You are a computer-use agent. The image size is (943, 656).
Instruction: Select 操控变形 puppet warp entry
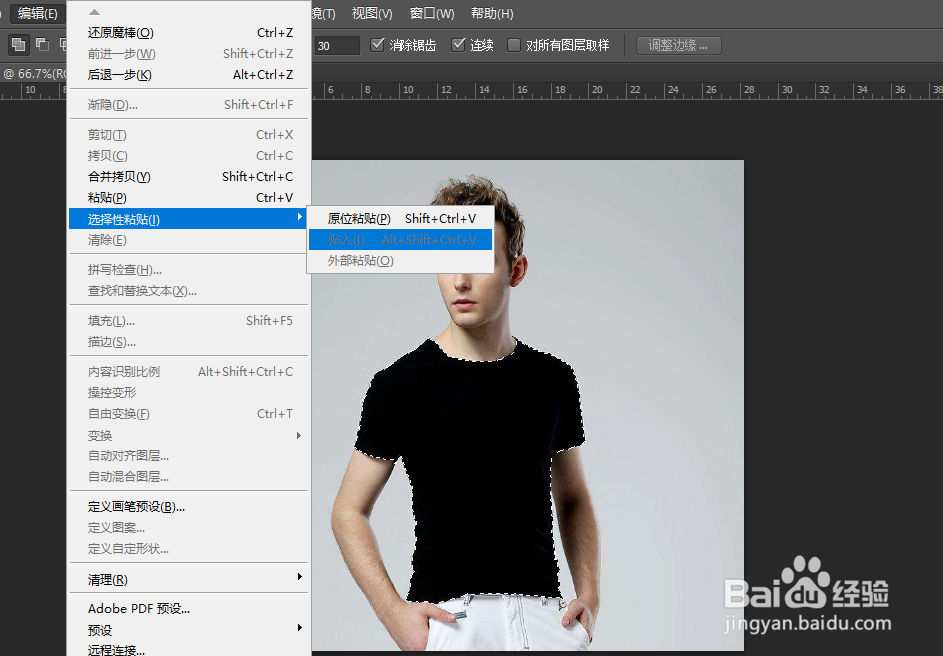coord(189,393)
